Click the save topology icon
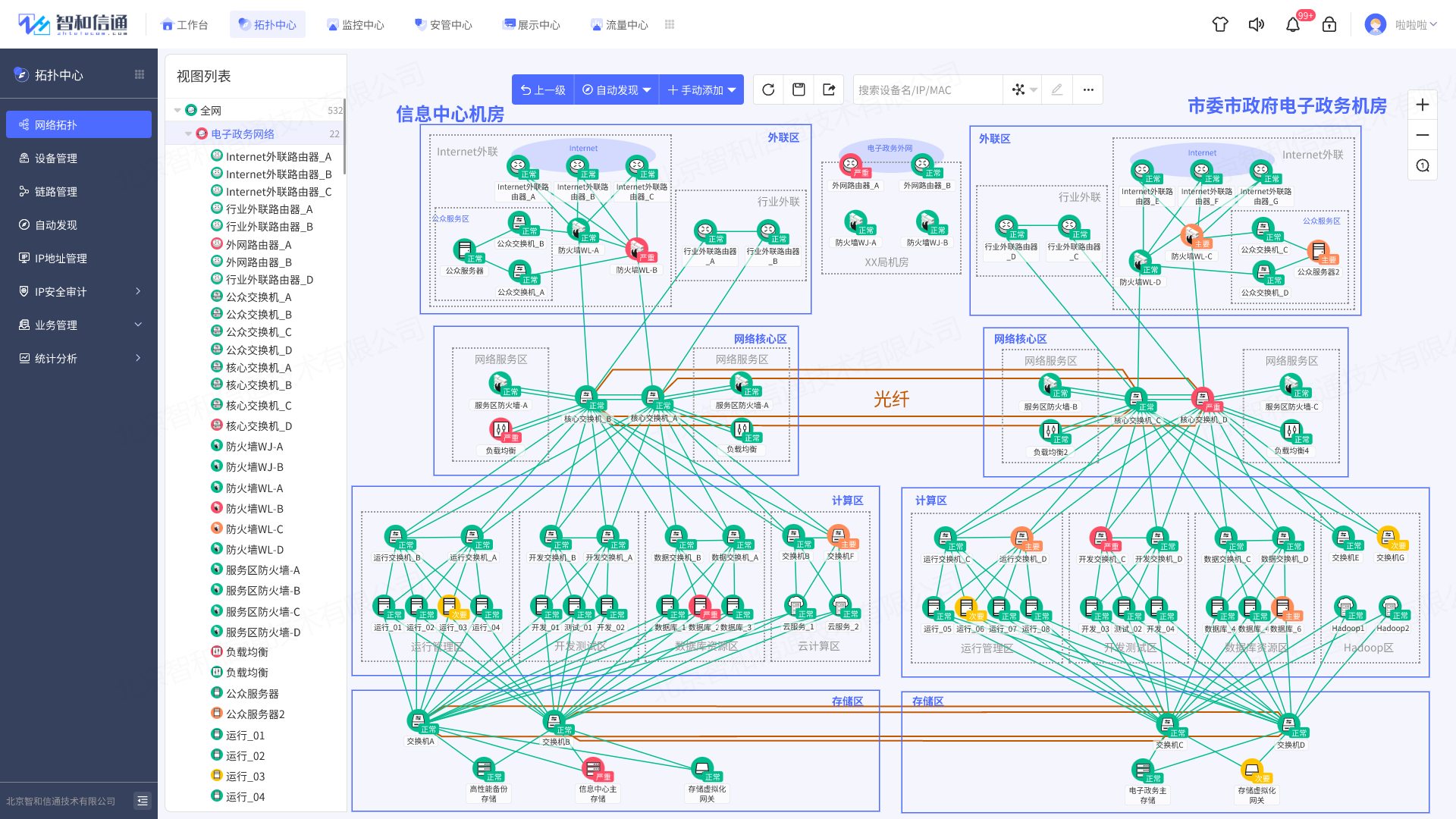 click(x=799, y=90)
